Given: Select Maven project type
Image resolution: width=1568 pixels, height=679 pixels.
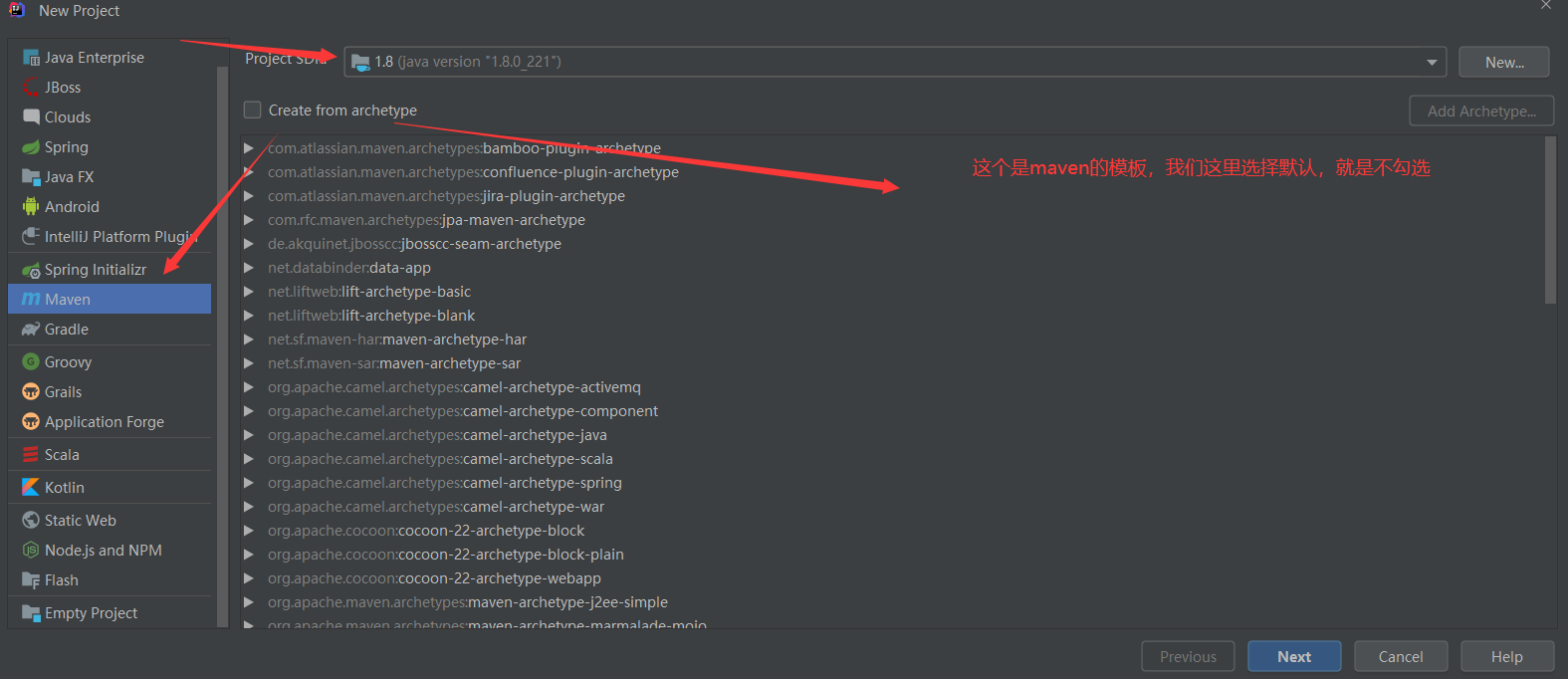Looking at the screenshot, I should tap(110, 300).
